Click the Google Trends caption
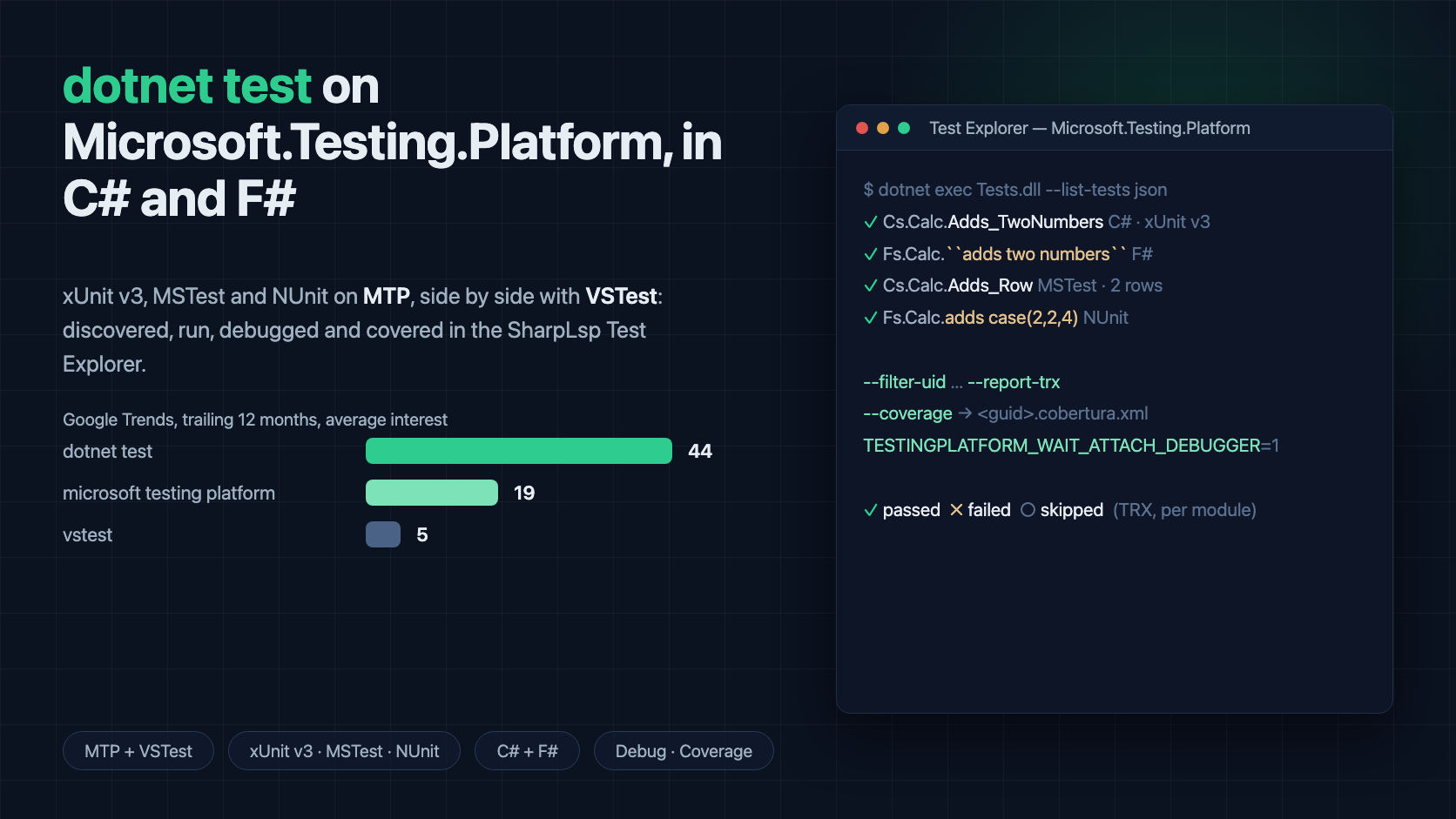The width and height of the screenshot is (1456, 819). (x=255, y=420)
